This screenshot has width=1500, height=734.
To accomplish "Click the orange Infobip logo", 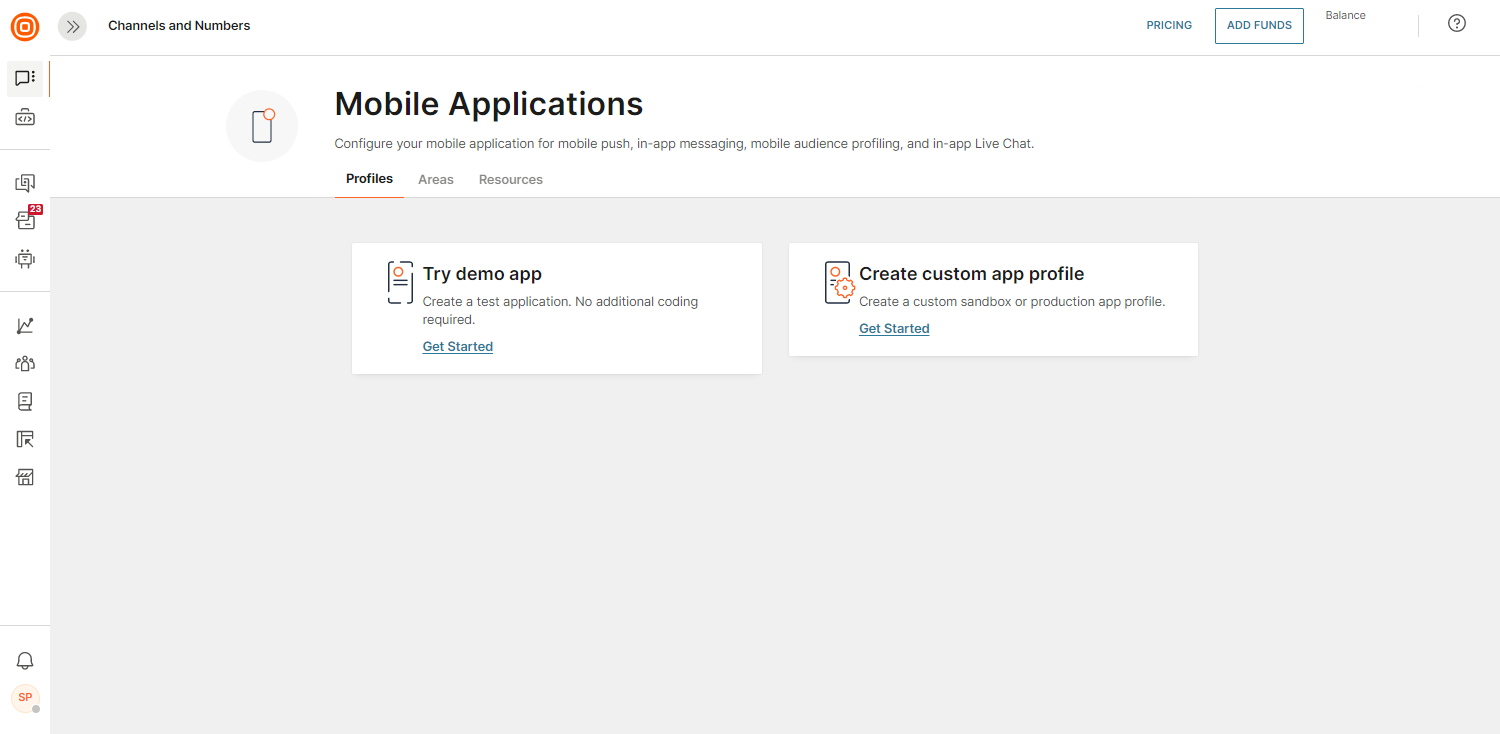I will (25, 27).
